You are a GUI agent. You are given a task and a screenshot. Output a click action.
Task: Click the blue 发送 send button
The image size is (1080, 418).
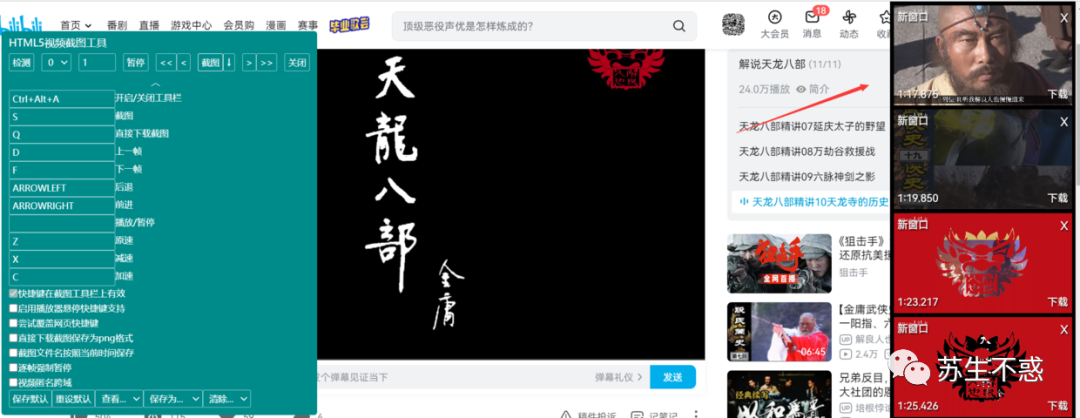coord(672,377)
